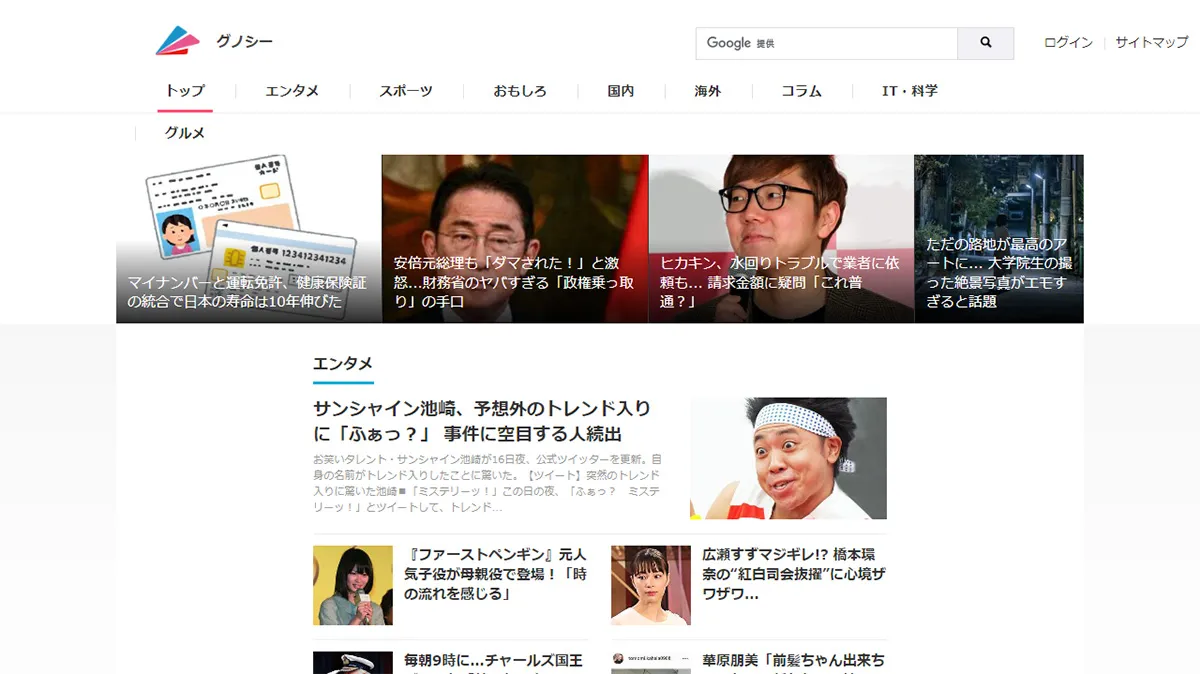Switch to the エンタメ tab
1200x674 pixels.
[292, 91]
